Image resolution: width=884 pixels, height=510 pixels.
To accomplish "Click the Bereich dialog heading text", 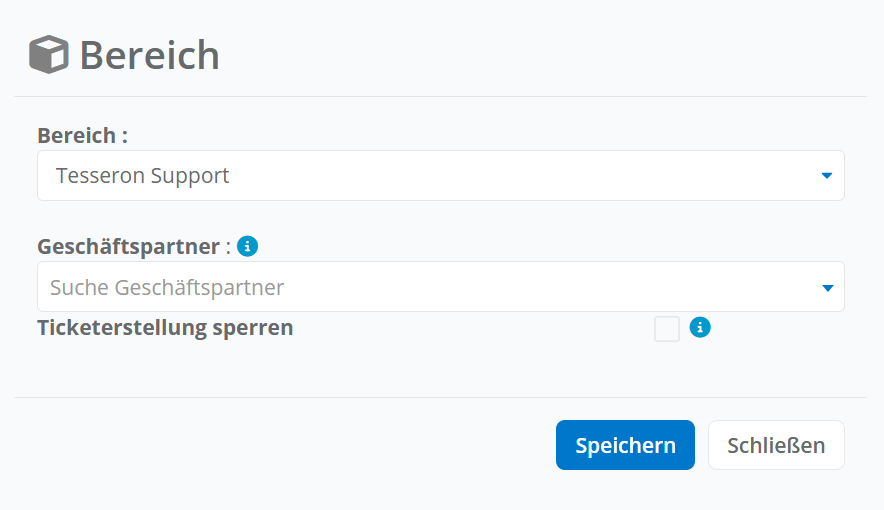I will (x=149, y=54).
